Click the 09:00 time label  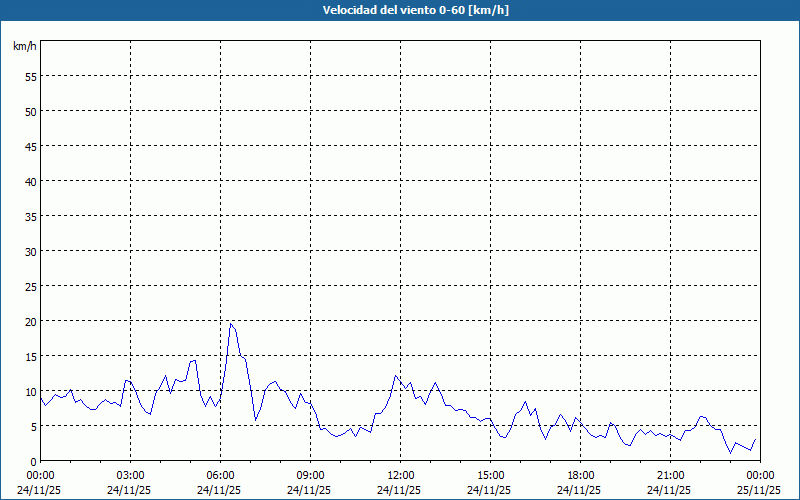[310, 475]
